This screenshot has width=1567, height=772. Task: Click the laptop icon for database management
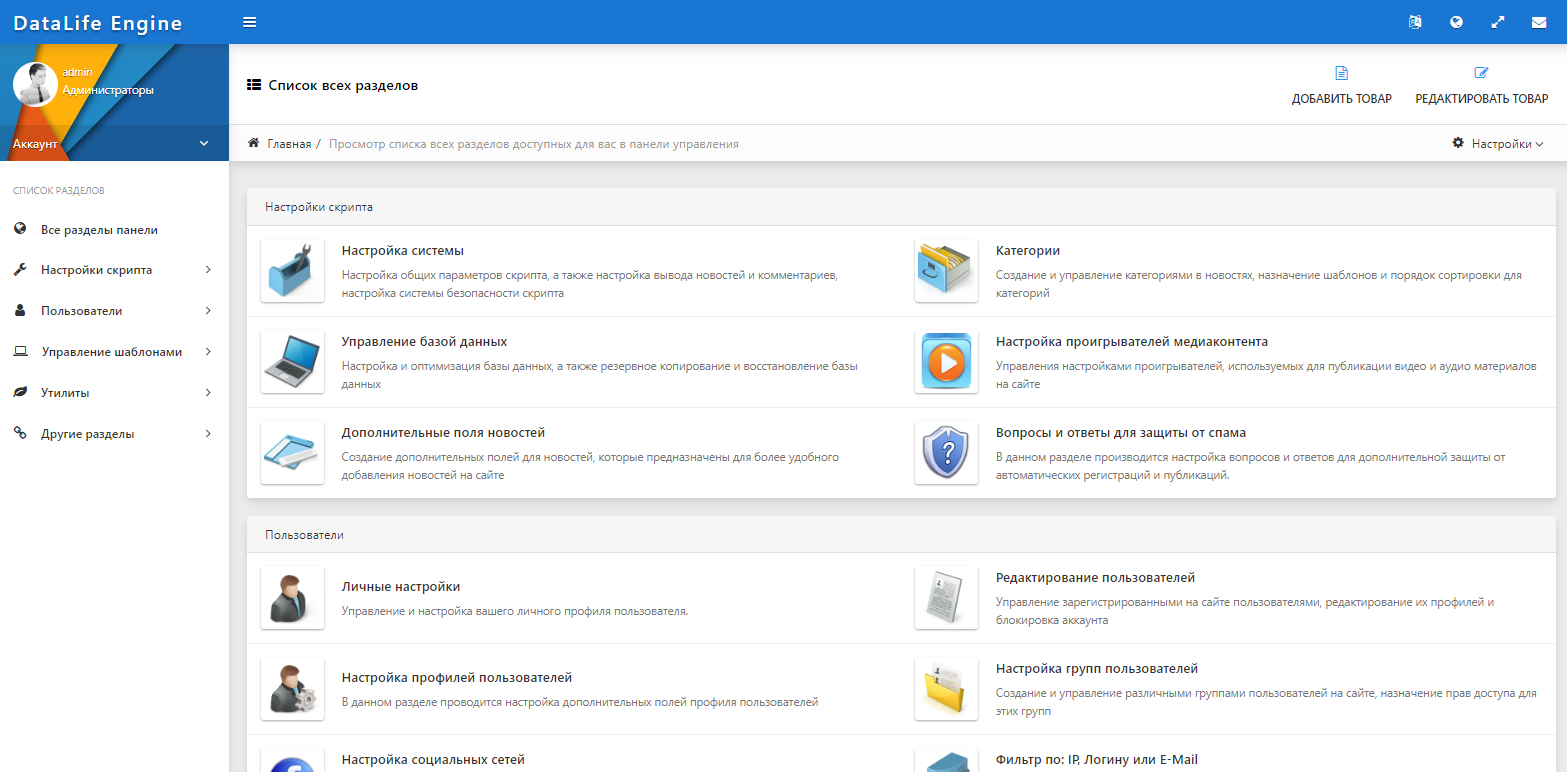(x=292, y=362)
